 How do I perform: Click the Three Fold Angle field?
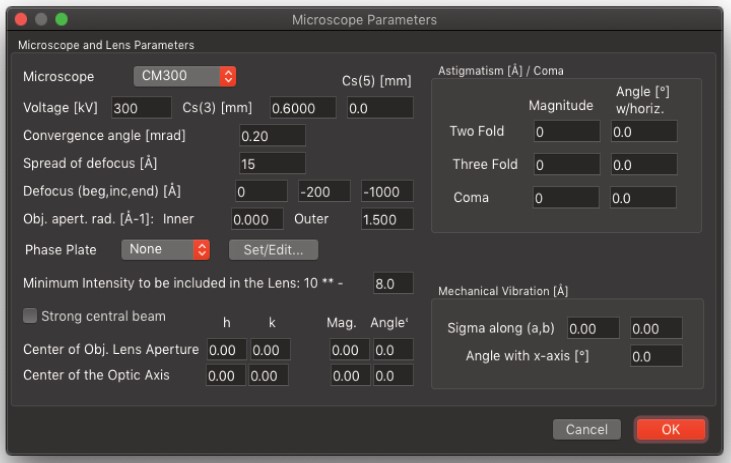click(643, 164)
